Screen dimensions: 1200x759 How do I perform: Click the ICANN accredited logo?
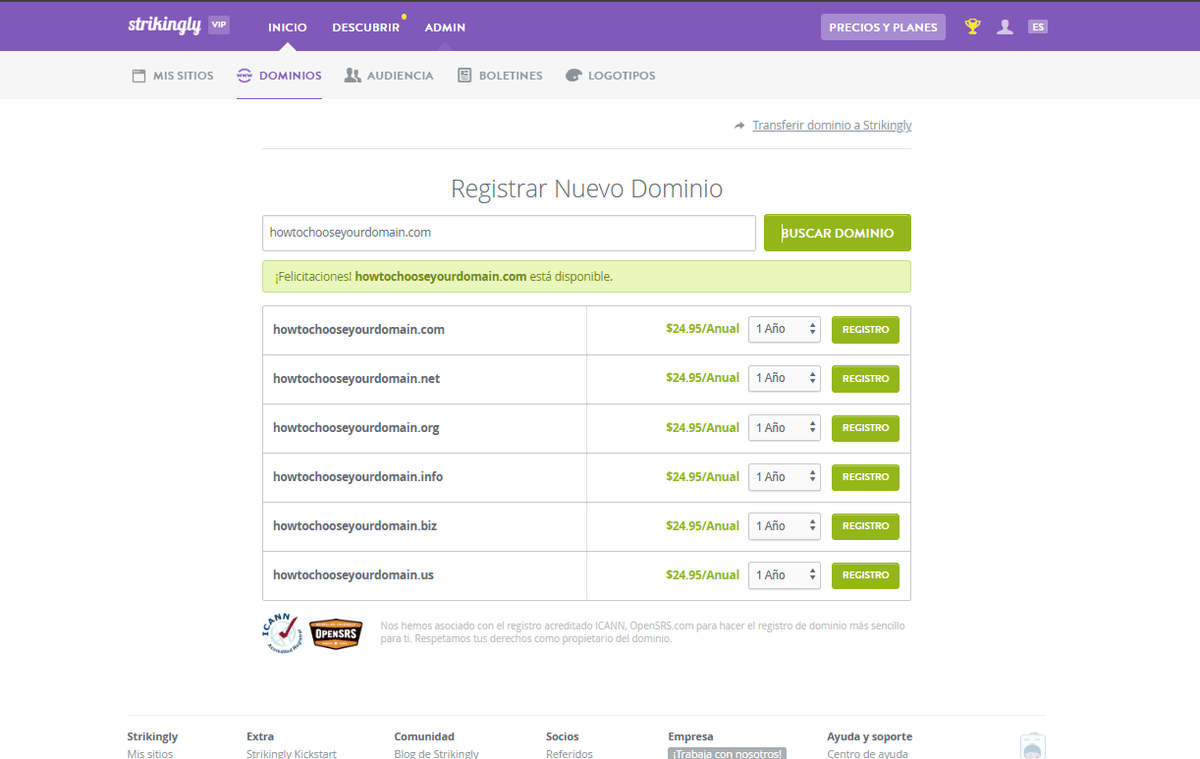[x=282, y=633]
